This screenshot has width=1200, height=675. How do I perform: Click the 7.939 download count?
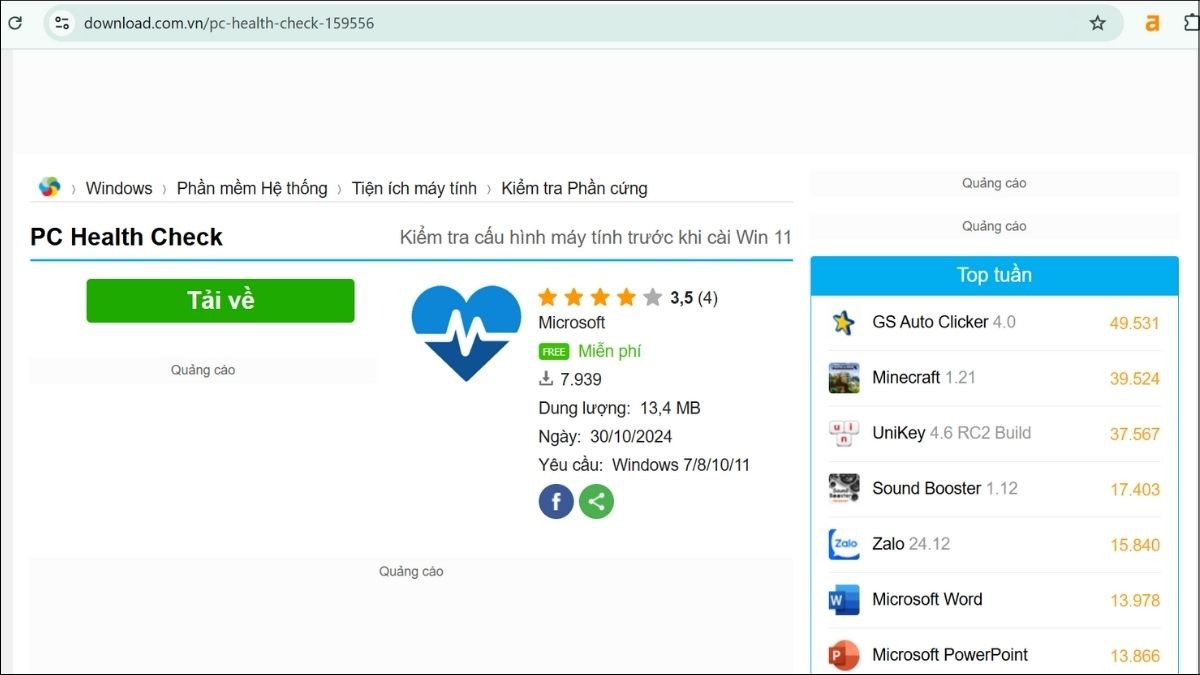(581, 379)
